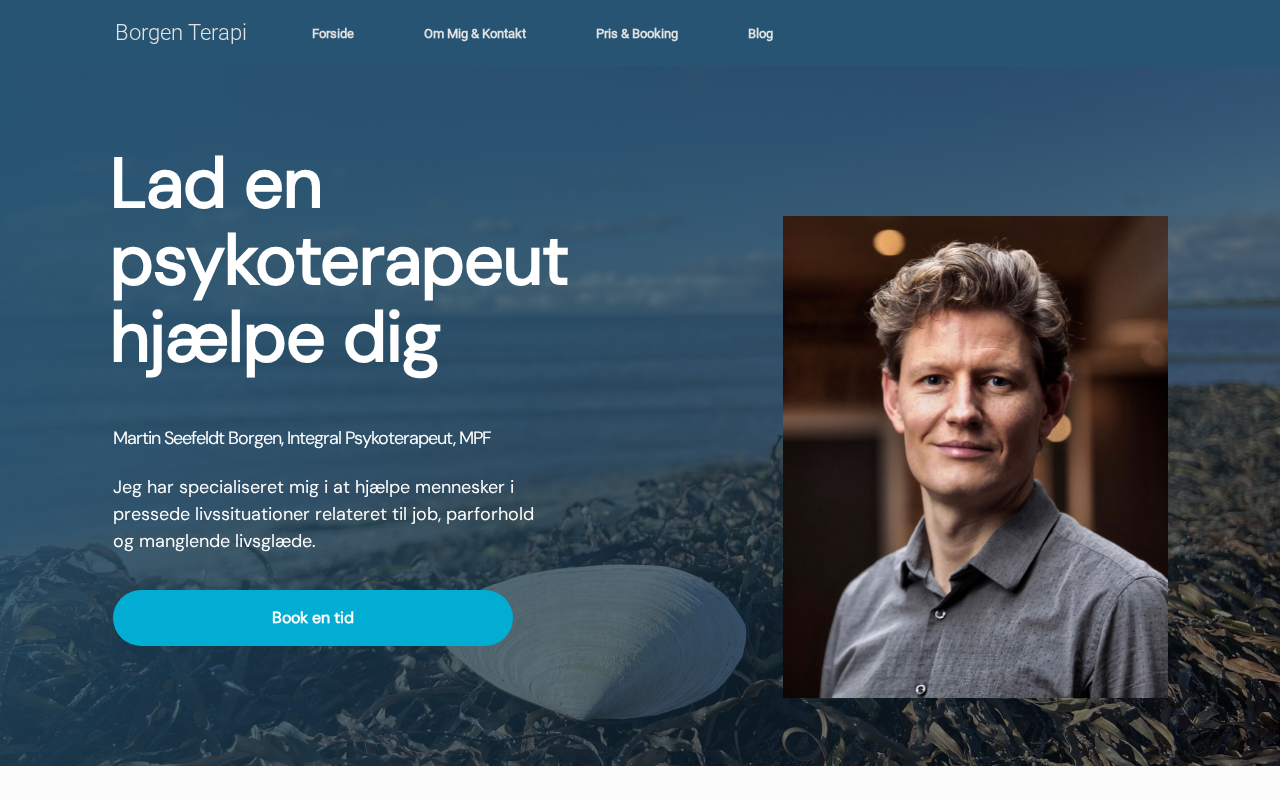This screenshot has width=1280, height=800.
Task: Navigate to the Blog section
Action: coord(760,34)
